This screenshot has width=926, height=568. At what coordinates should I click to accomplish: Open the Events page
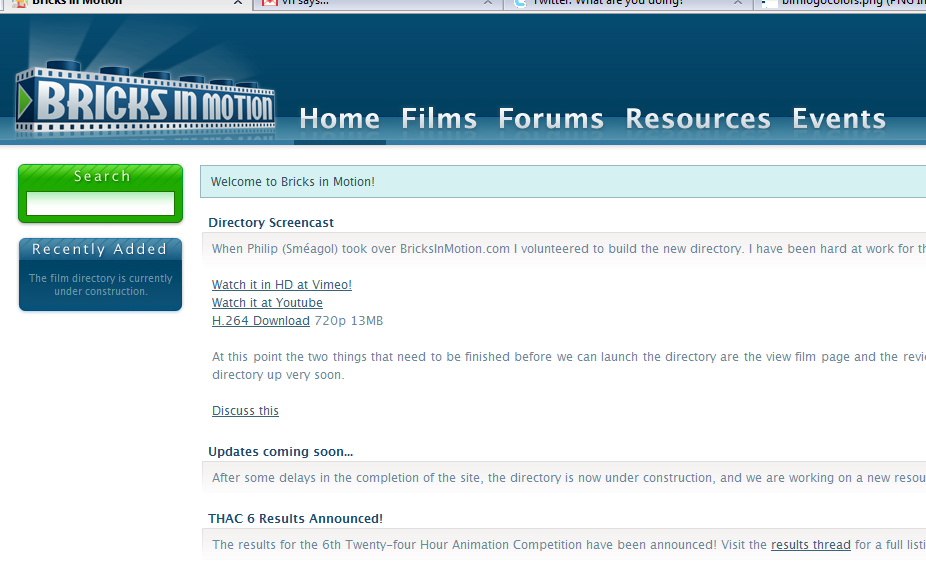pos(839,119)
